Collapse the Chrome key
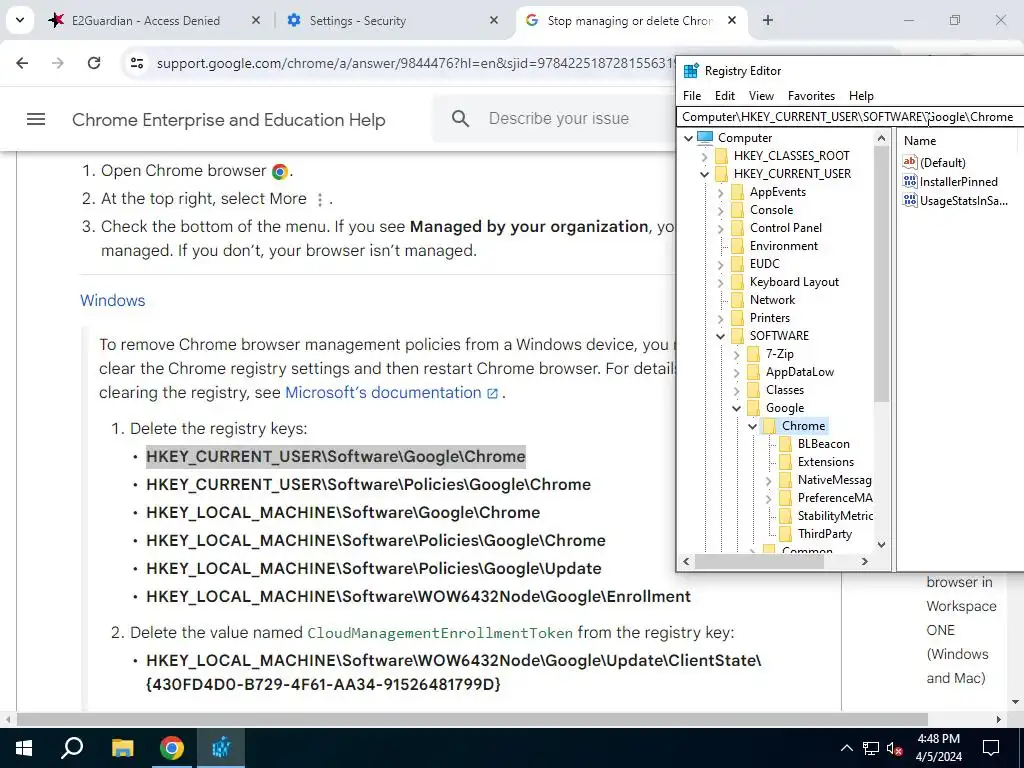The height and width of the screenshot is (768, 1024). pos(752,426)
